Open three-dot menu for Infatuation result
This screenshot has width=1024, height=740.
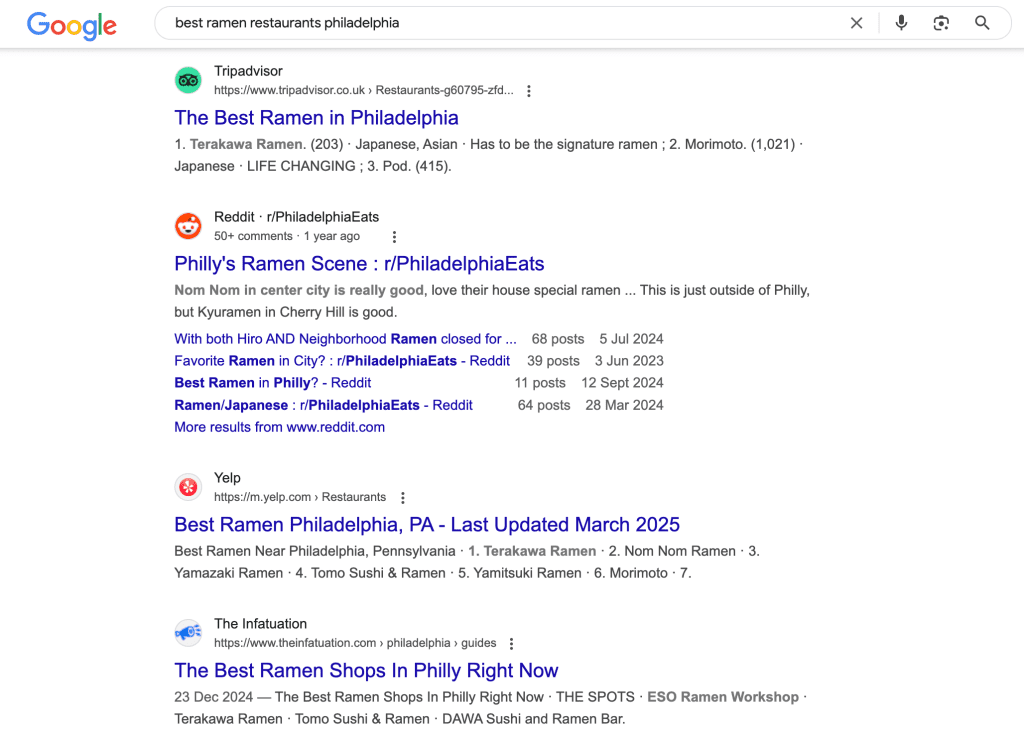(511, 643)
